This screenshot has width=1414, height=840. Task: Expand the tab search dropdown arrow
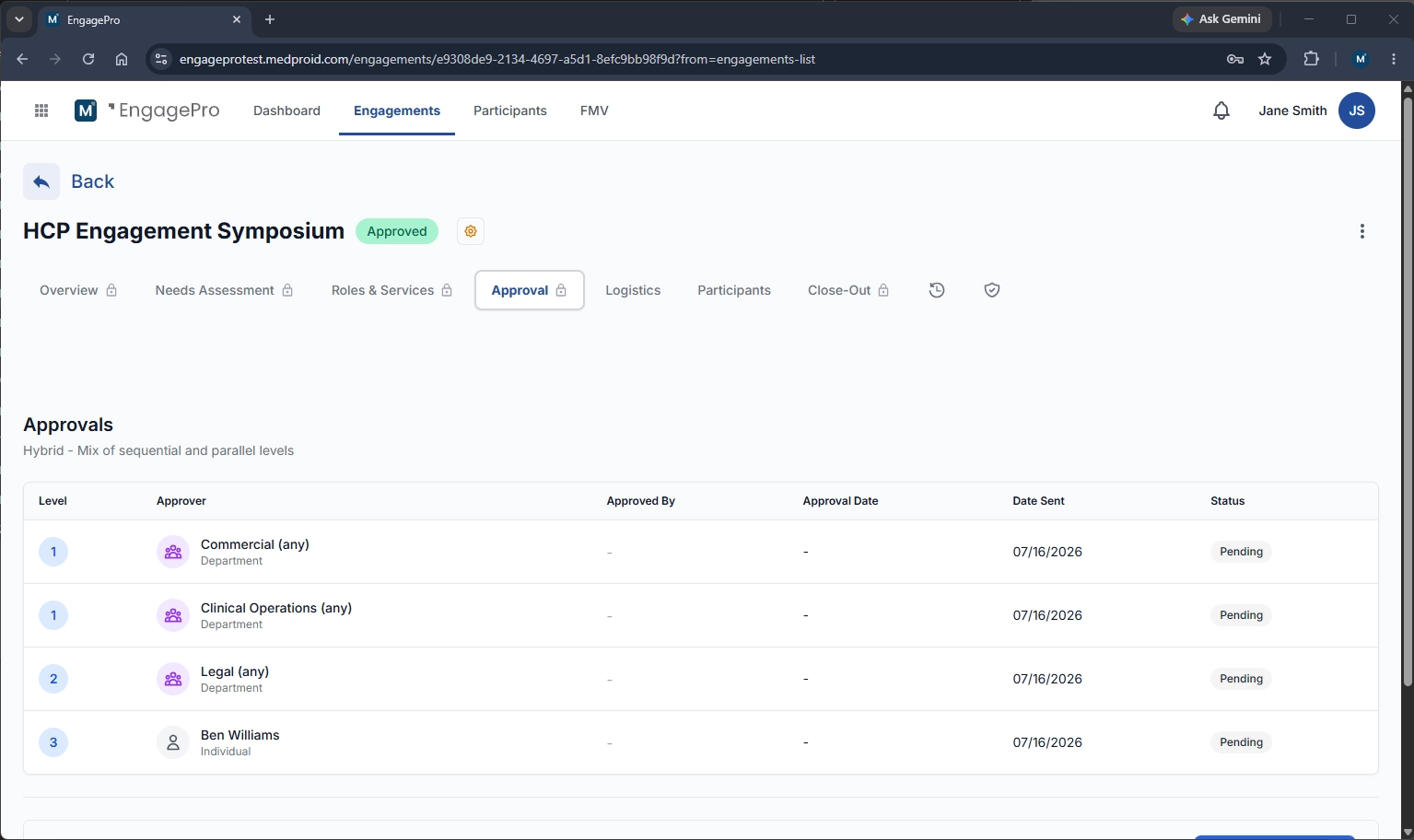click(18, 19)
